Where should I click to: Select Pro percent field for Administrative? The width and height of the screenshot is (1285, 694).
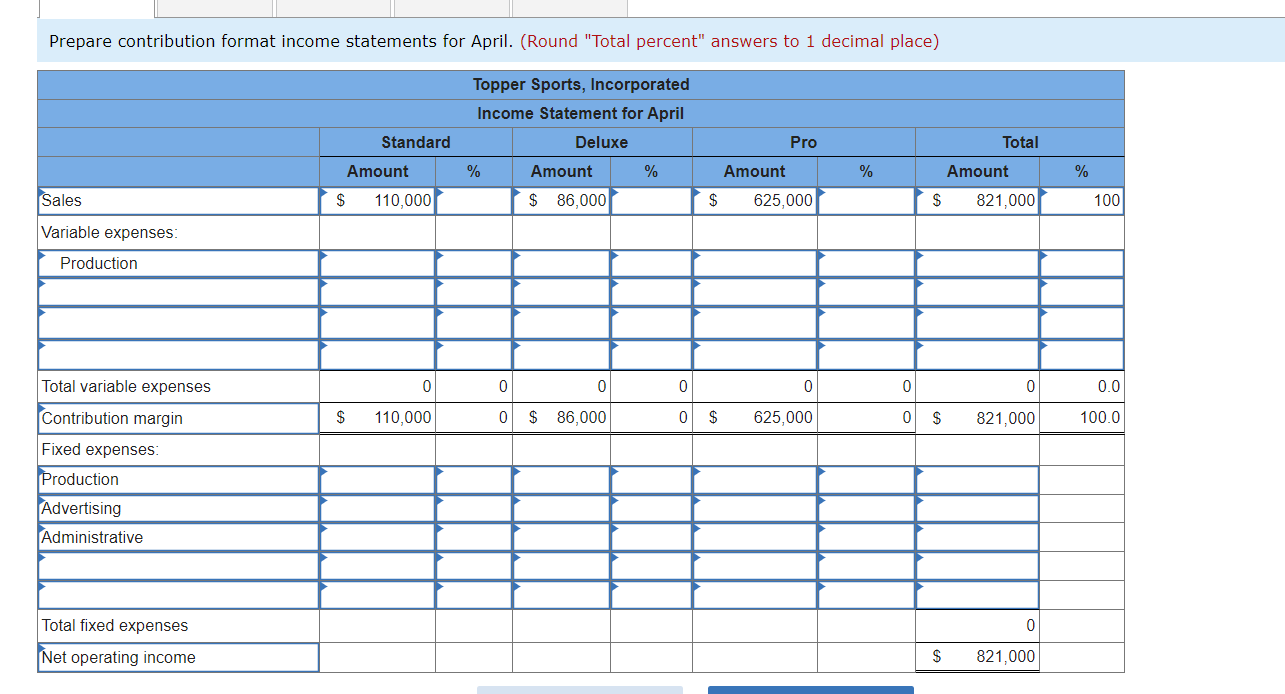click(x=866, y=537)
